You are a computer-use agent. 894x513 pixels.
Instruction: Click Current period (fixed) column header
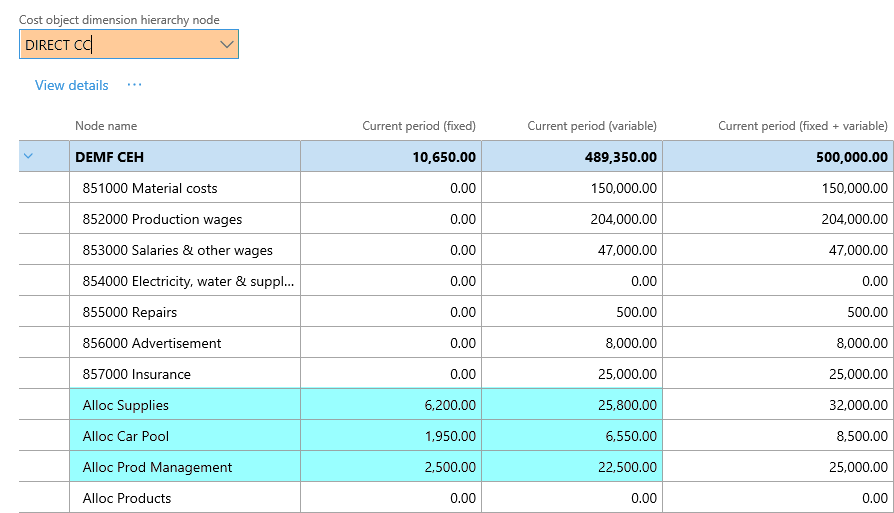pos(418,126)
